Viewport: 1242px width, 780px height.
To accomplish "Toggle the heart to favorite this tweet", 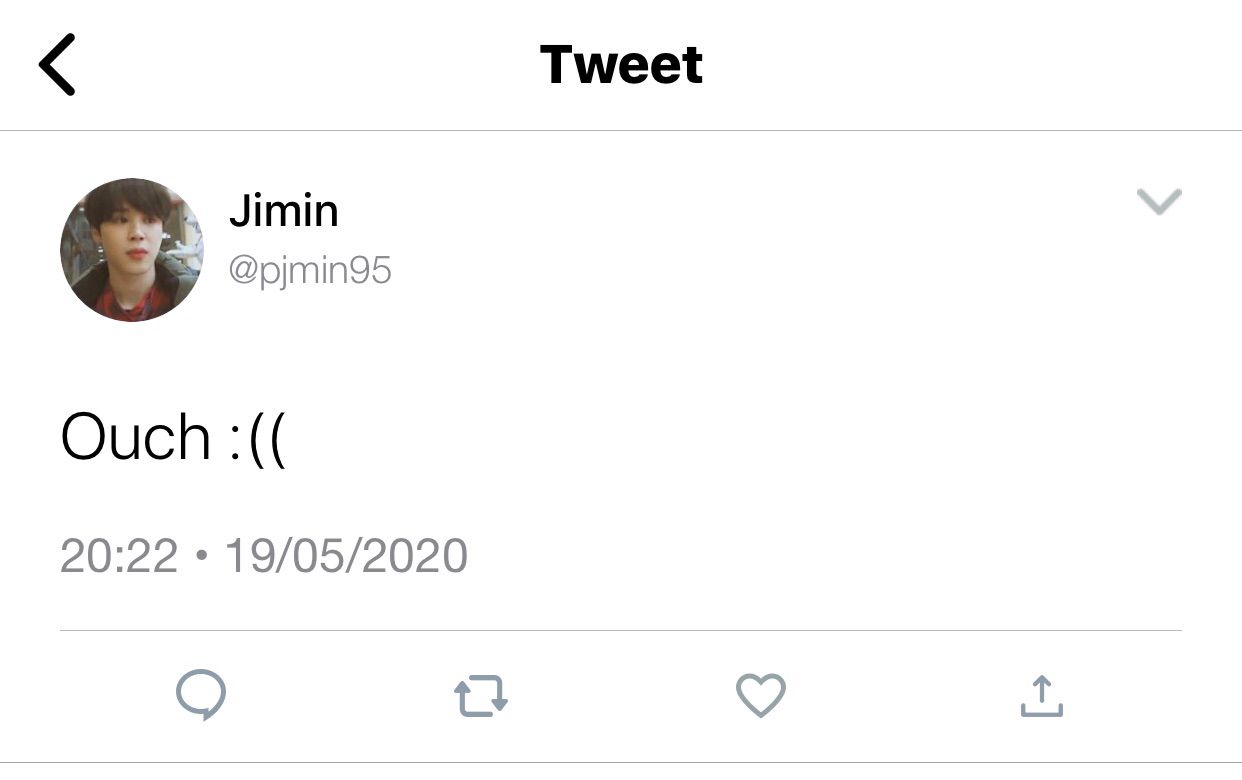I will pyautogui.click(x=761, y=695).
